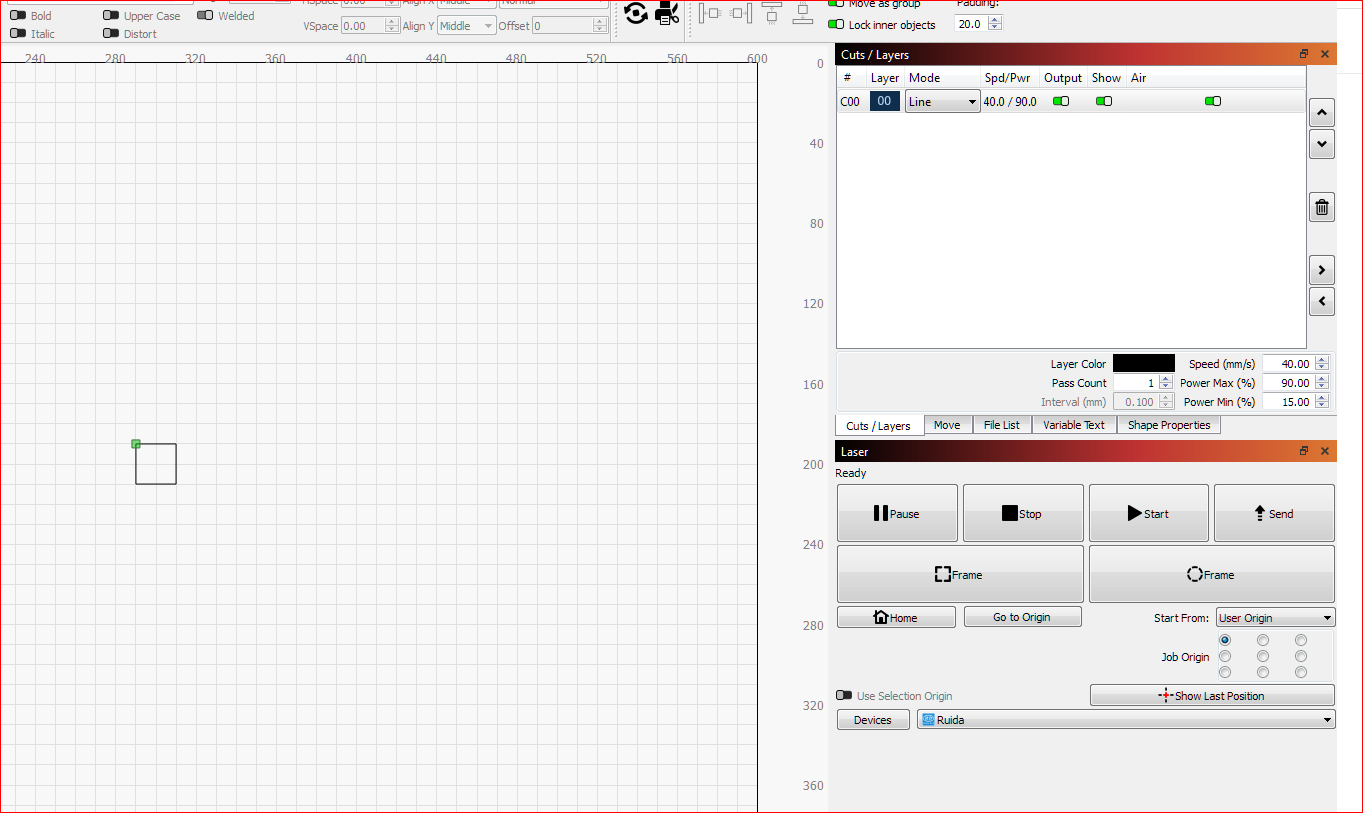The height and width of the screenshot is (813, 1363).
Task: Click the Go to Origin button
Action: [1022, 617]
